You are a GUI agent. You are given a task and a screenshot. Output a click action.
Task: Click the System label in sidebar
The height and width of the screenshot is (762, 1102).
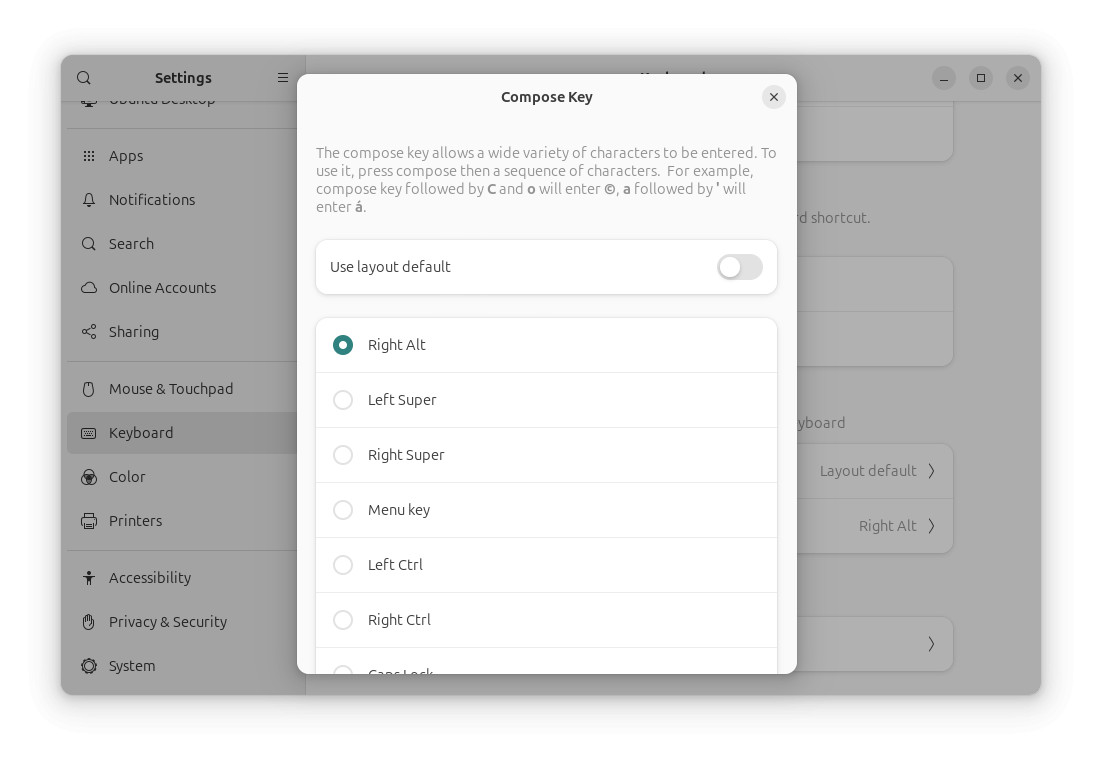click(x=132, y=666)
